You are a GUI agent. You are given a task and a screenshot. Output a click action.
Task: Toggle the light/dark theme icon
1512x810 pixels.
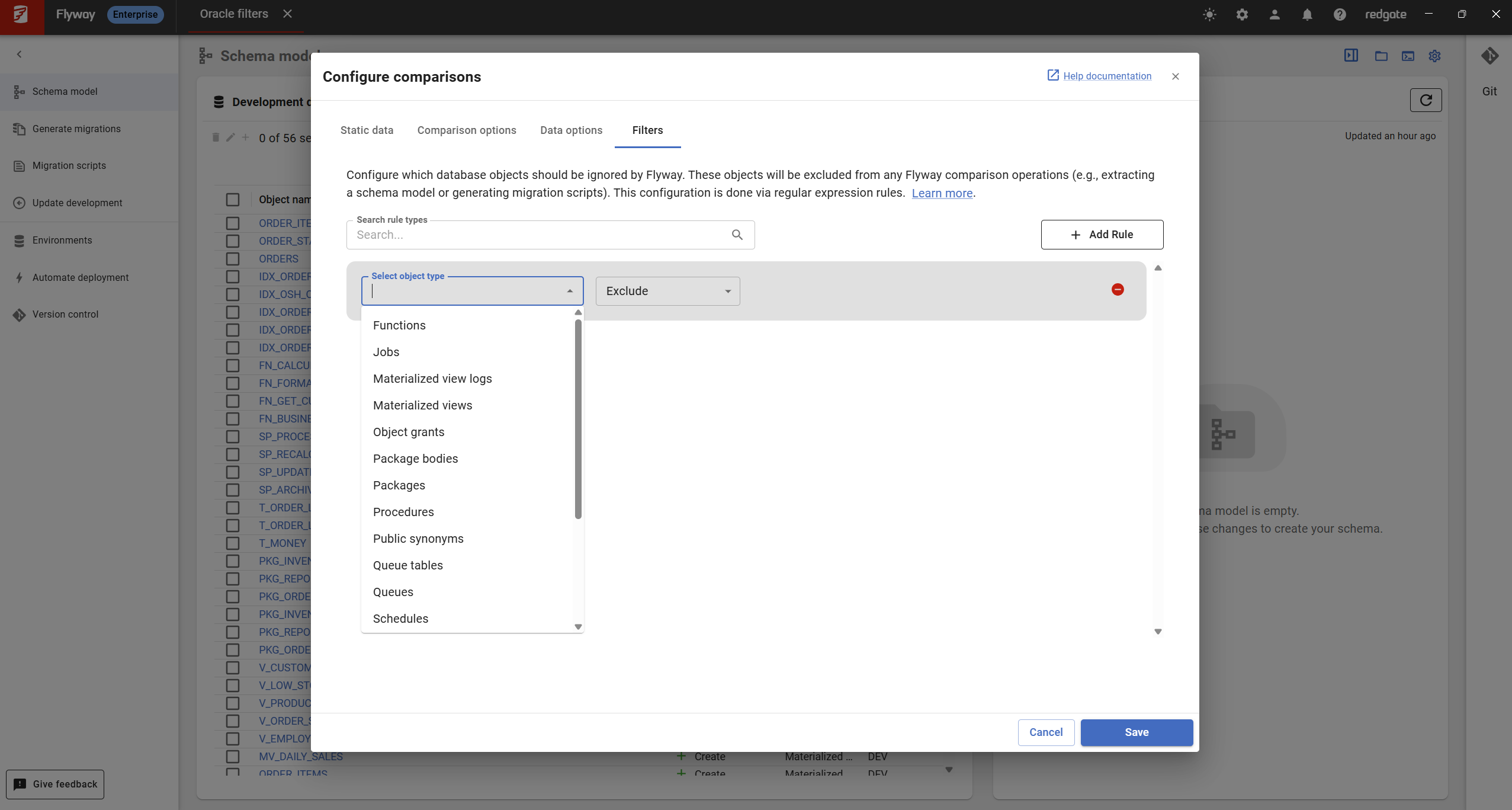point(1209,14)
